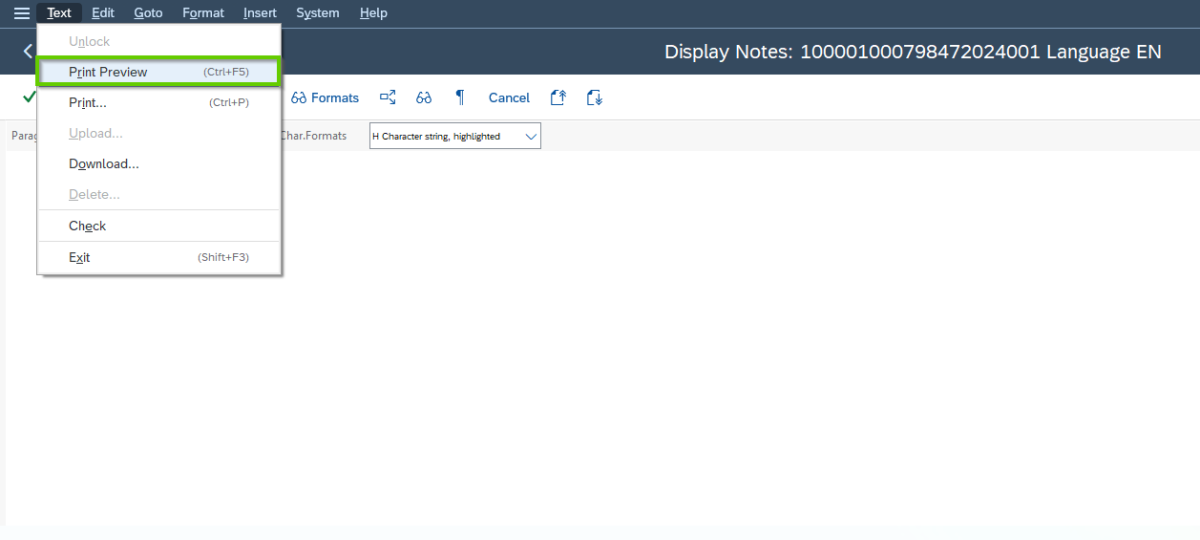The height and width of the screenshot is (540, 1200).
Task: Click the Formats button
Action: [325, 98]
